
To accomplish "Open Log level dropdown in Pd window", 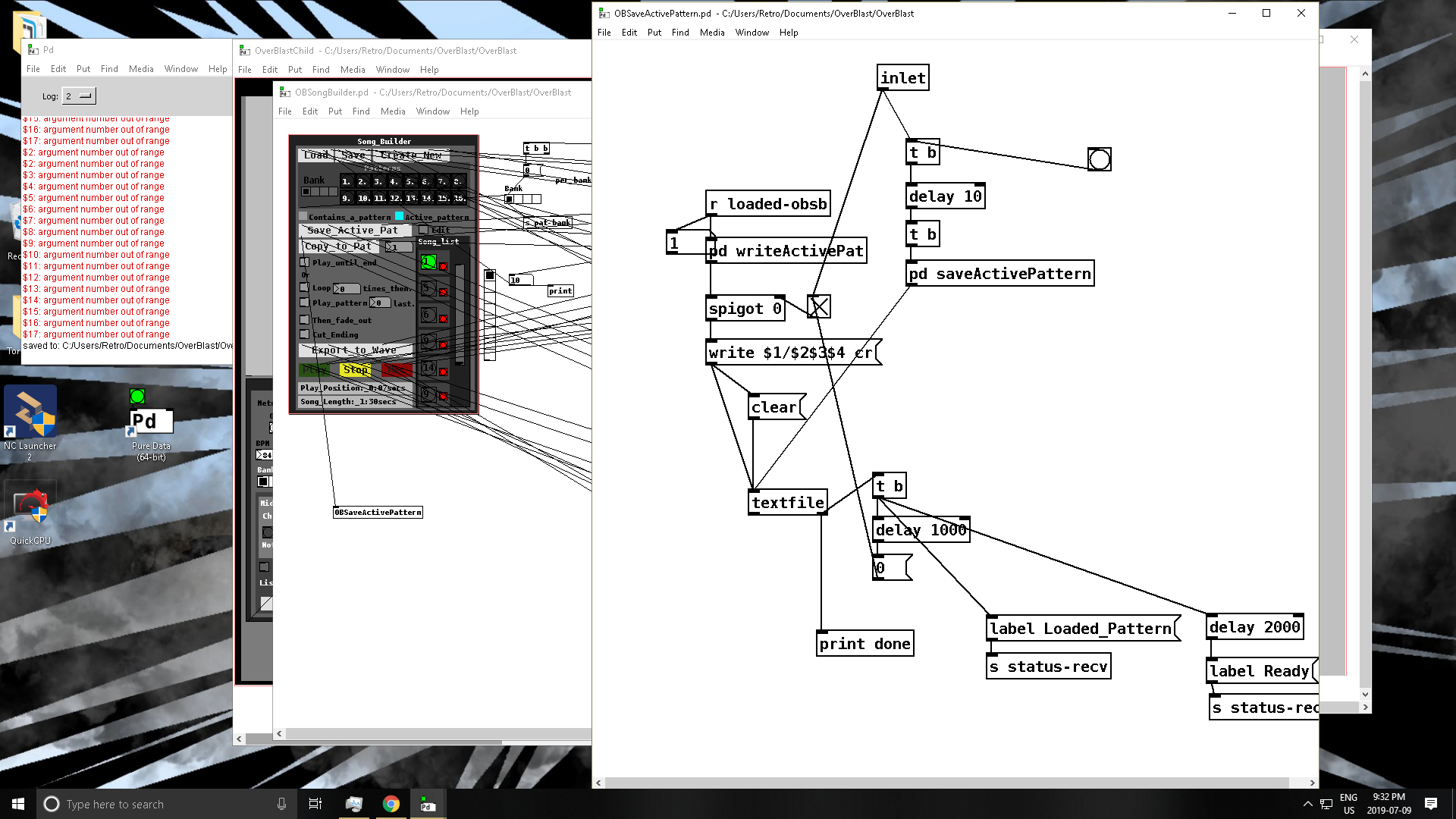I will coord(79,96).
